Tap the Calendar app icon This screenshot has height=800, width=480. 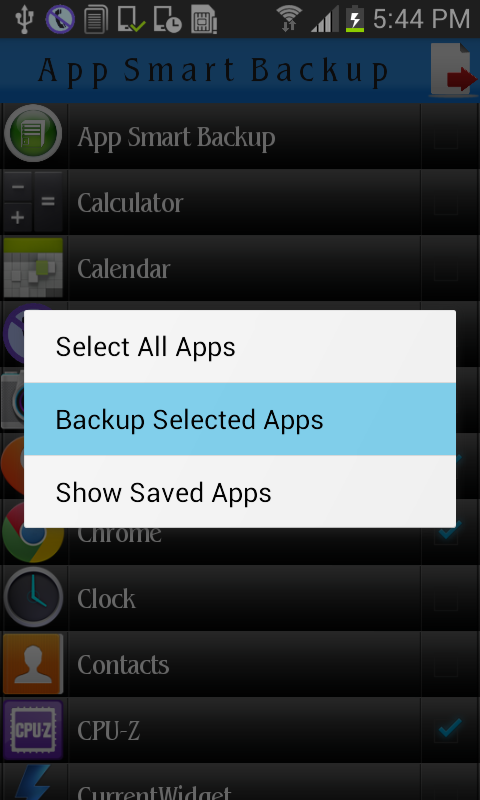[33, 267]
